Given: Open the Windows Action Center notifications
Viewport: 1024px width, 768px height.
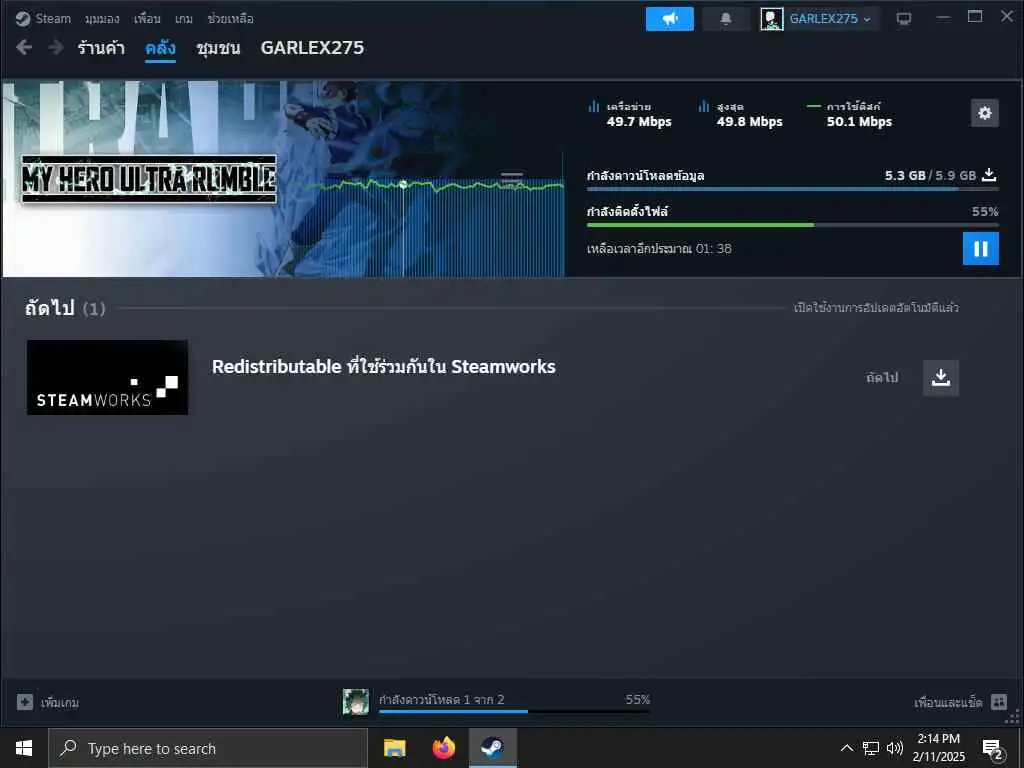Looking at the screenshot, I should tap(992, 748).
